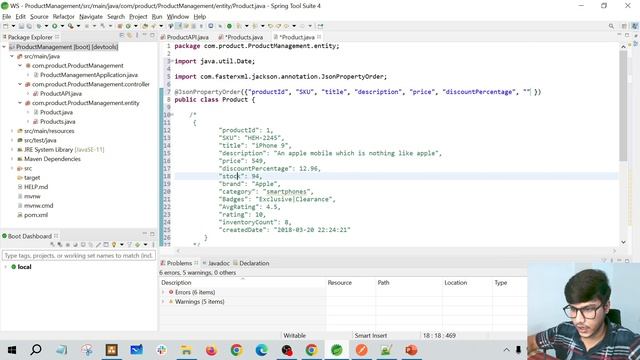640x360 pixels.
Task: Open the Project menu
Action: coord(138,17)
